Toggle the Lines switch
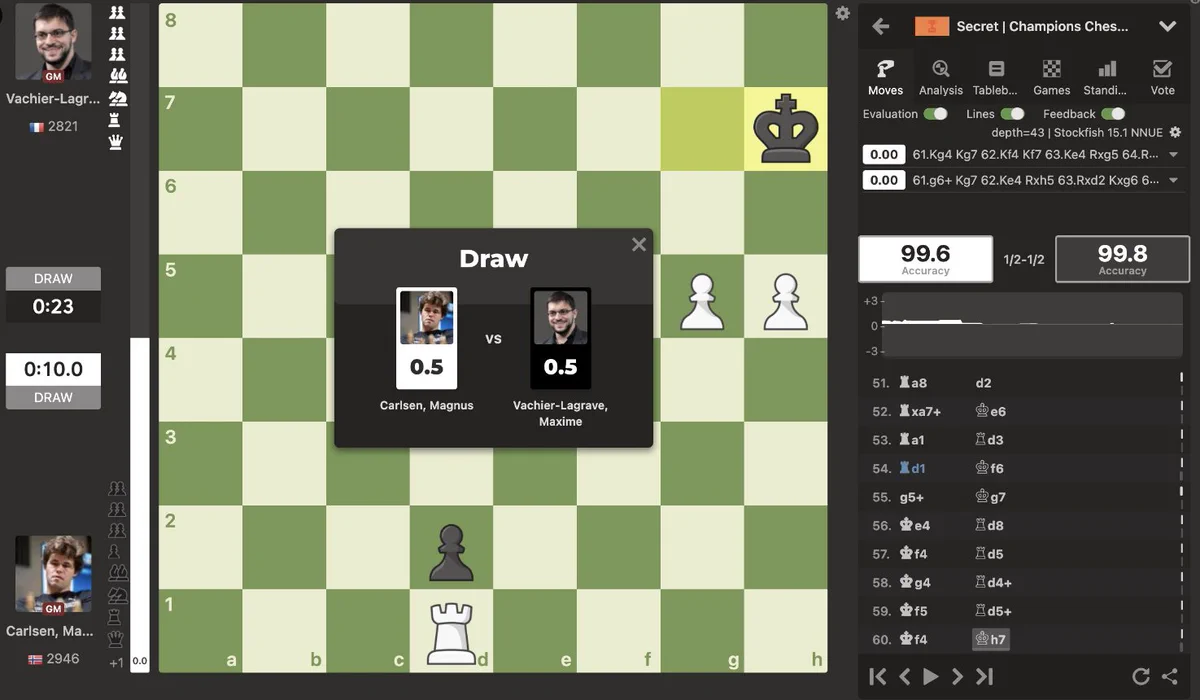 tap(1012, 114)
